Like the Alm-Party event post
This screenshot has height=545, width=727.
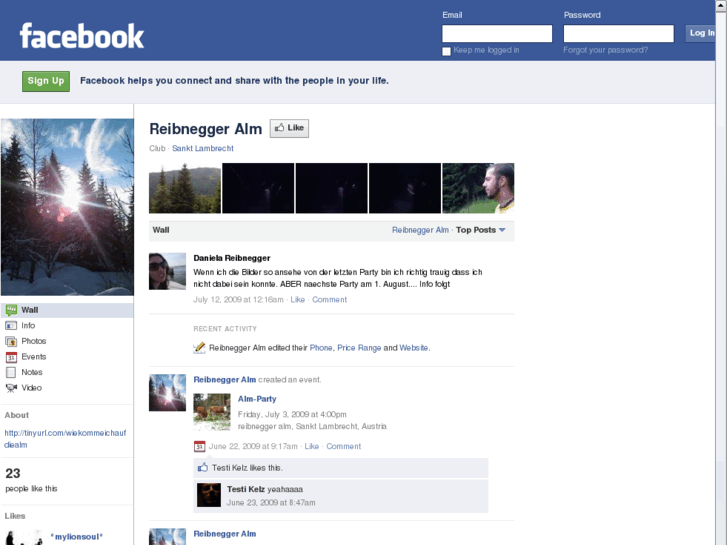click(x=312, y=446)
